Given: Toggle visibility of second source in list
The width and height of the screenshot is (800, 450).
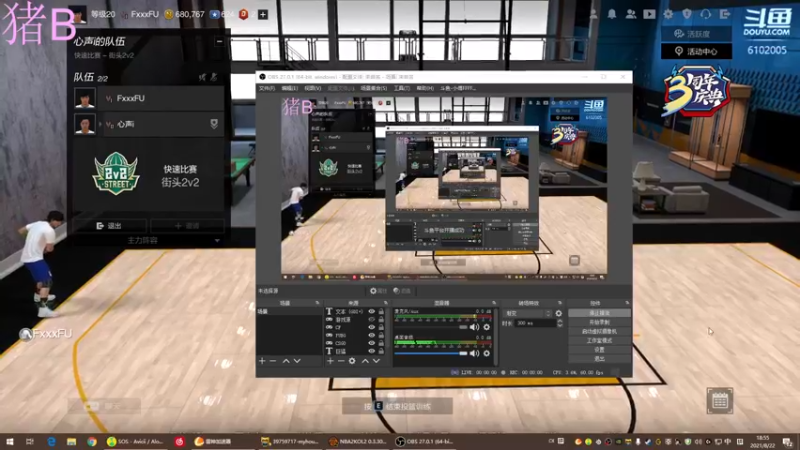Looking at the screenshot, I should tap(371, 319).
